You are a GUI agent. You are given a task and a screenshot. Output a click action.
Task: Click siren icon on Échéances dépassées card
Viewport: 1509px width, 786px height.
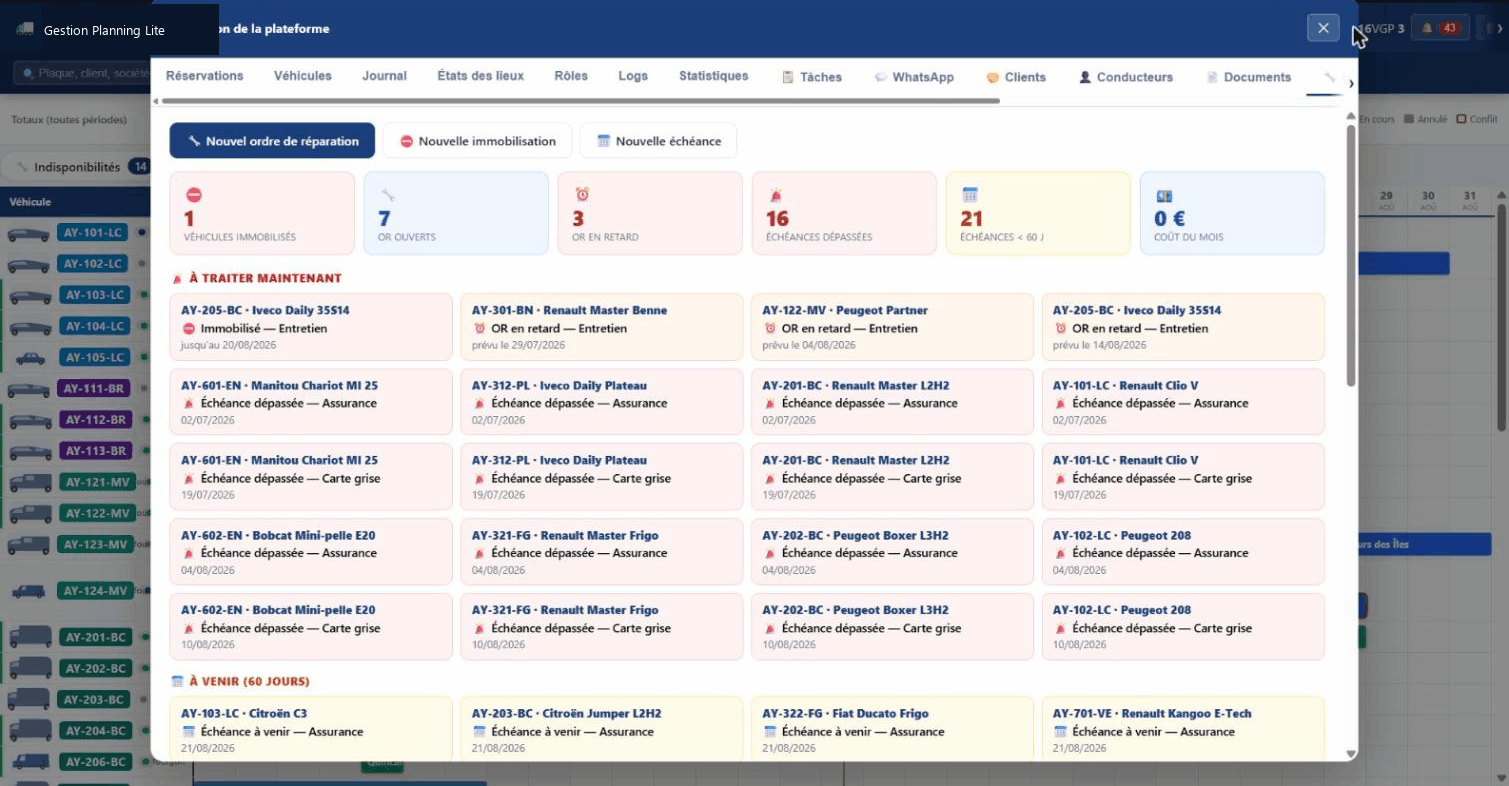(x=775, y=195)
